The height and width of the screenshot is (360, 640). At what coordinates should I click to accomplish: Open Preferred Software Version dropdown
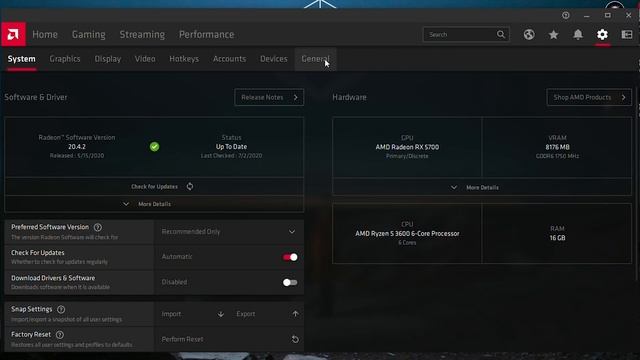pyautogui.click(x=229, y=232)
